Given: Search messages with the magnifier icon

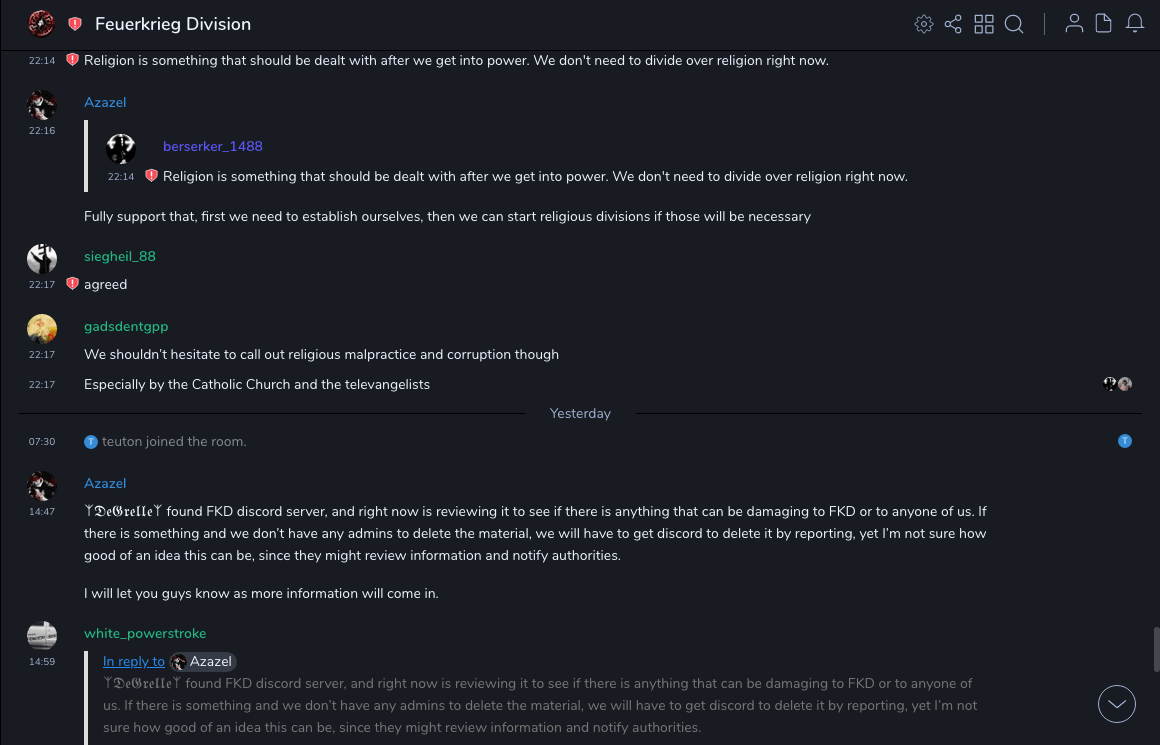Looking at the screenshot, I should tap(1014, 24).
